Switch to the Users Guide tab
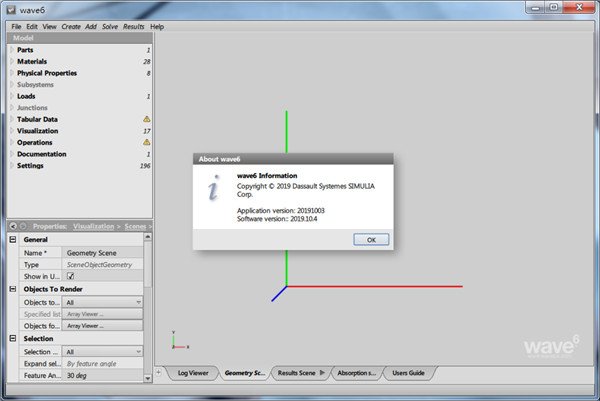600x401 pixels. point(408,373)
